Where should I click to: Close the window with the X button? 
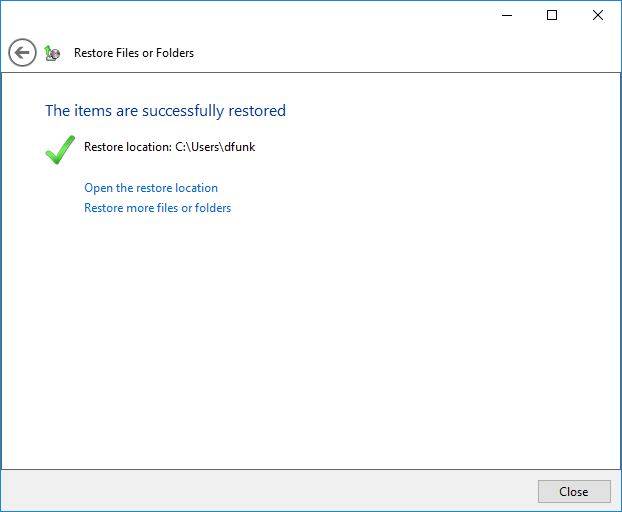[x=598, y=15]
